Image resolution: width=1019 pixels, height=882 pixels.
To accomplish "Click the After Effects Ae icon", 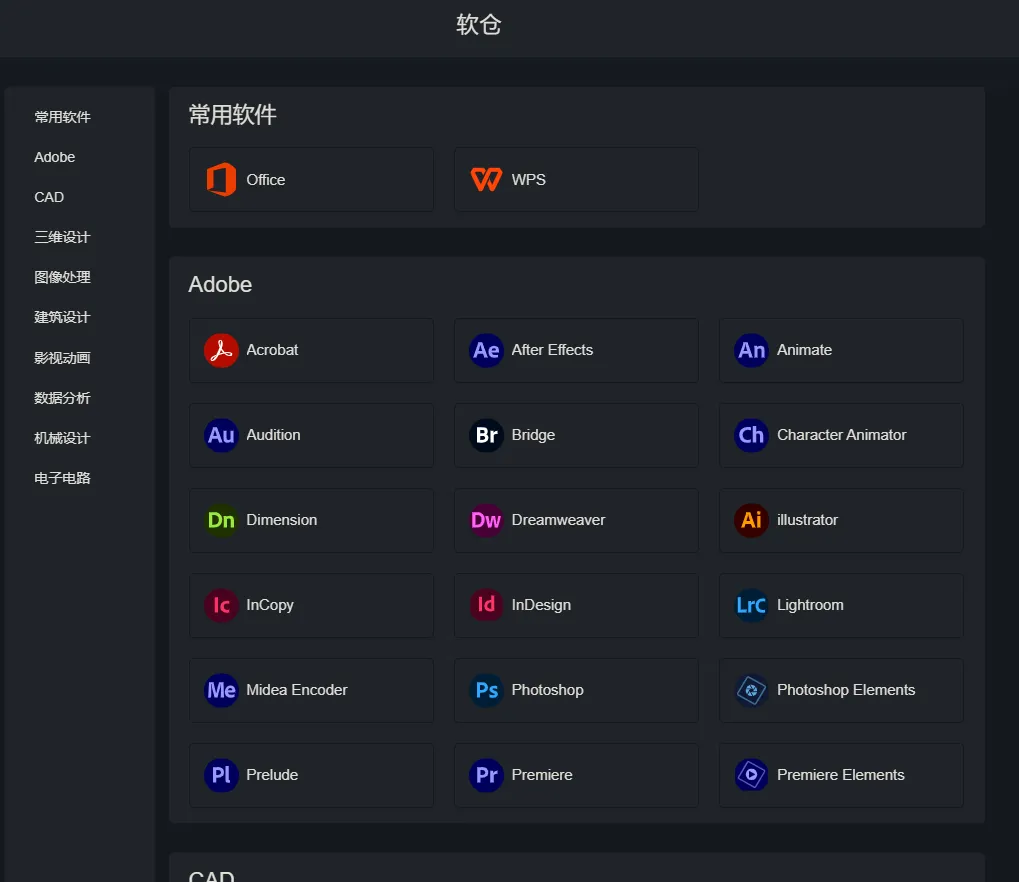I will point(486,350).
